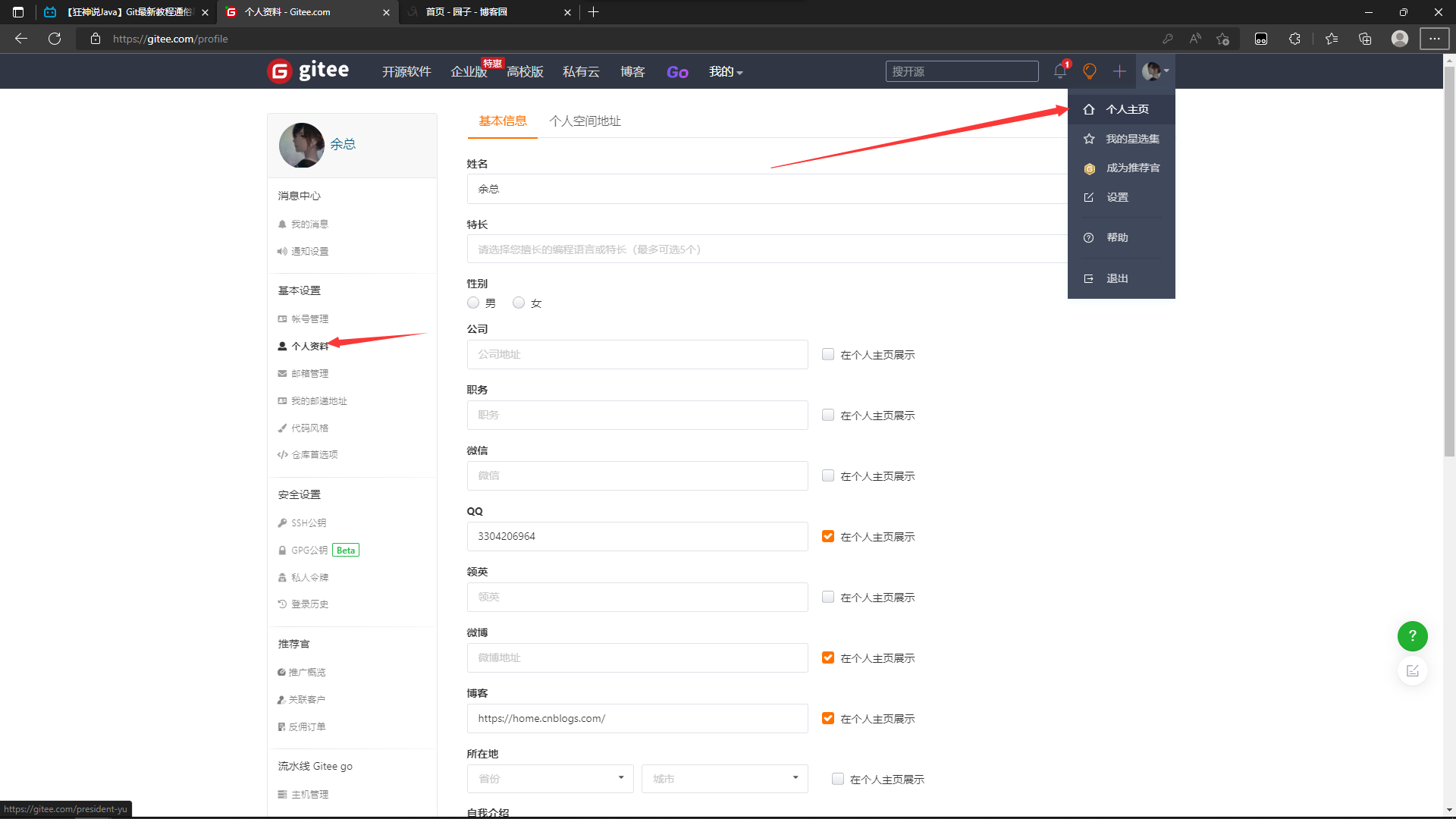This screenshot has width=1456, height=819.
Task: Switch to 个人空间地址 tab
Action: click(x=585, y=121)
